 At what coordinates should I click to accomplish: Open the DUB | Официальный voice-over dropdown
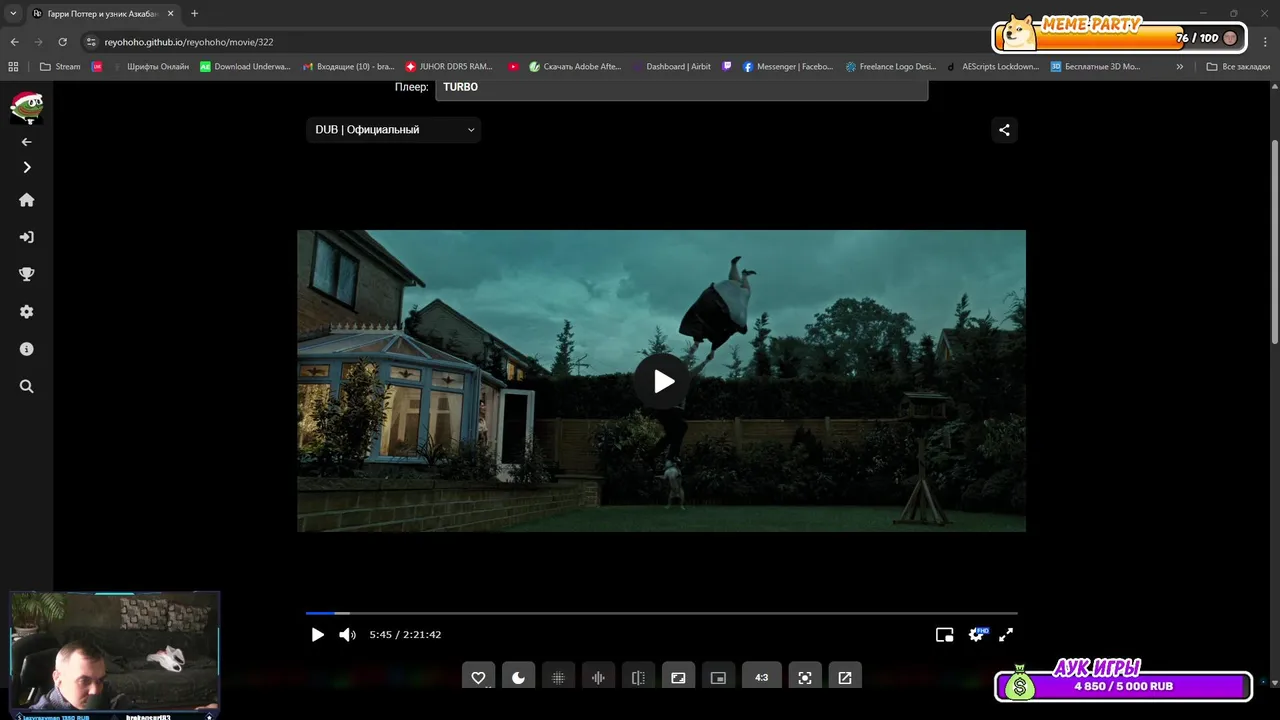click(x=393, y=130)
